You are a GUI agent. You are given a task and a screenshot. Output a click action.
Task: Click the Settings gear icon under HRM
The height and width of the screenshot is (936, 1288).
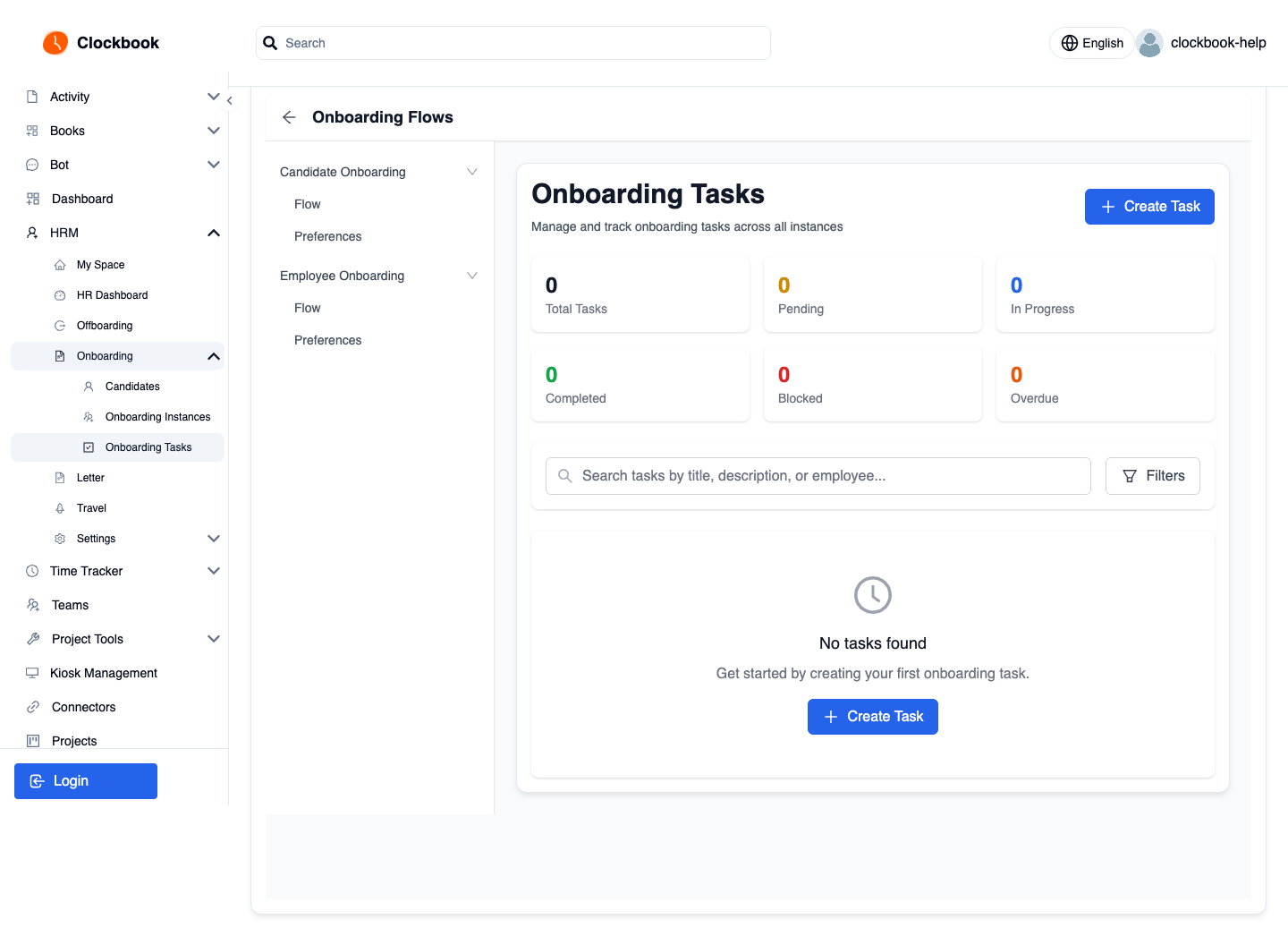point(60,539)
